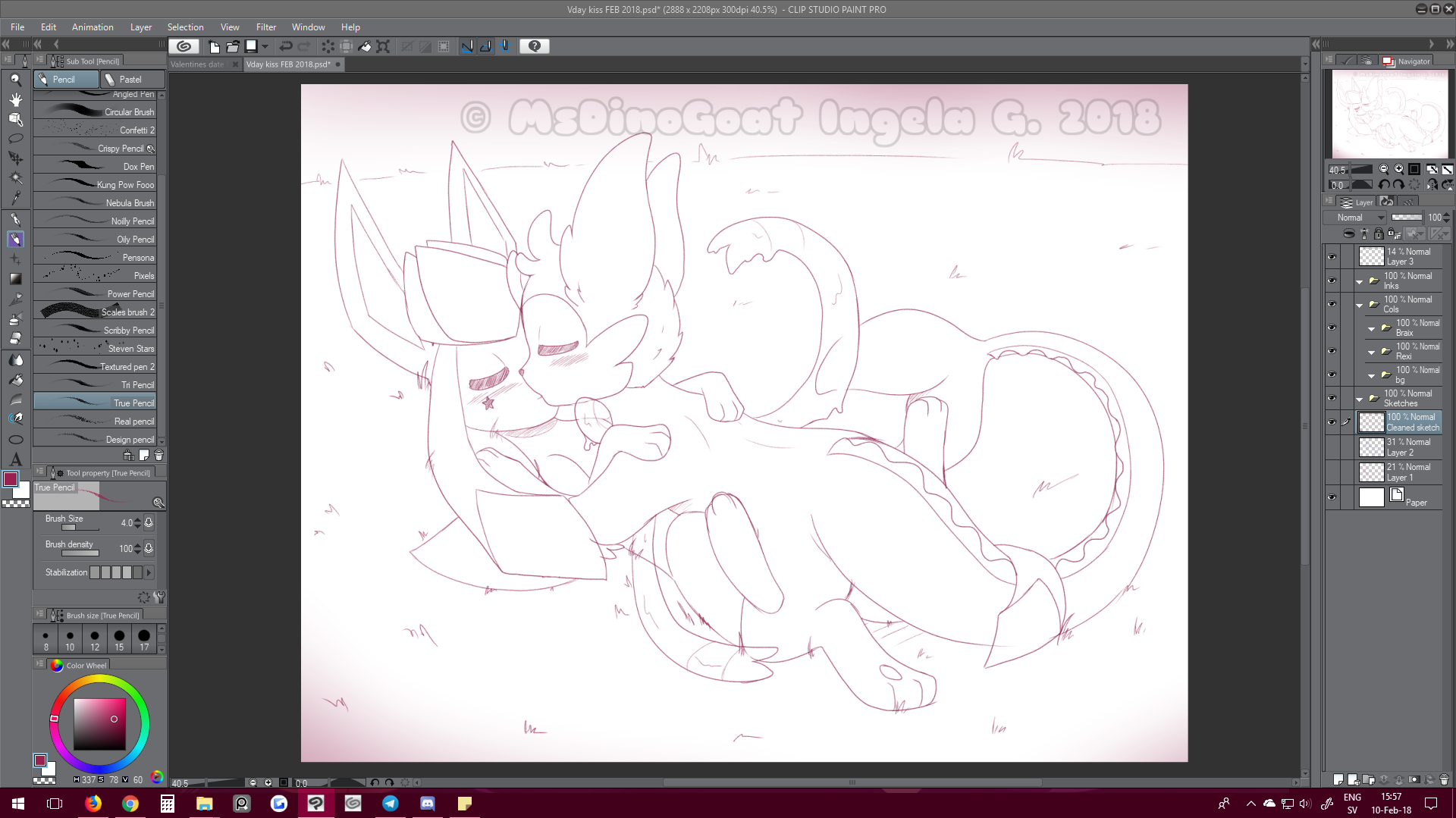
Task: Select the Pen tool
Action: 15,219
